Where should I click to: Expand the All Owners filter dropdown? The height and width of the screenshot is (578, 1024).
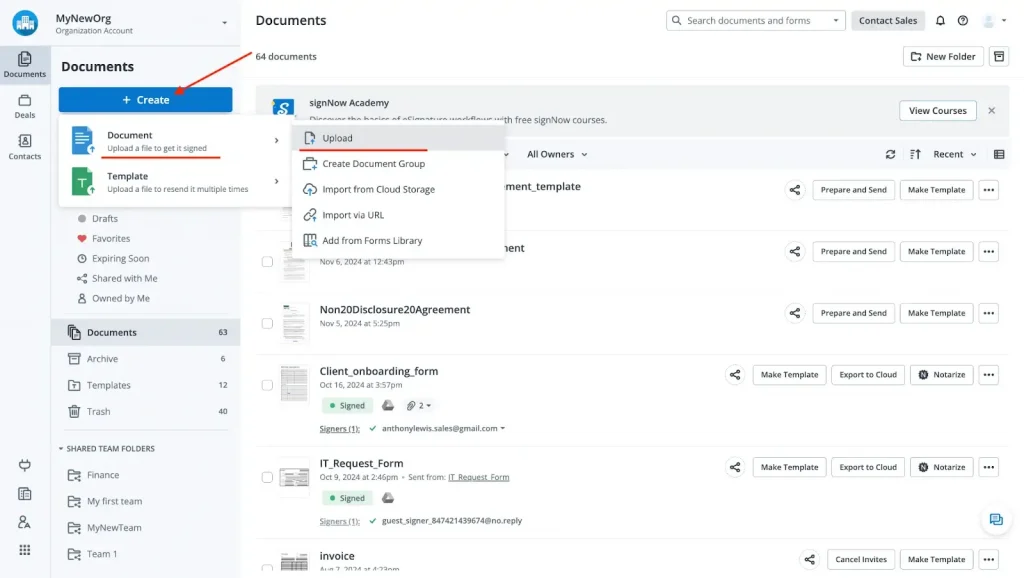(557, 155)
